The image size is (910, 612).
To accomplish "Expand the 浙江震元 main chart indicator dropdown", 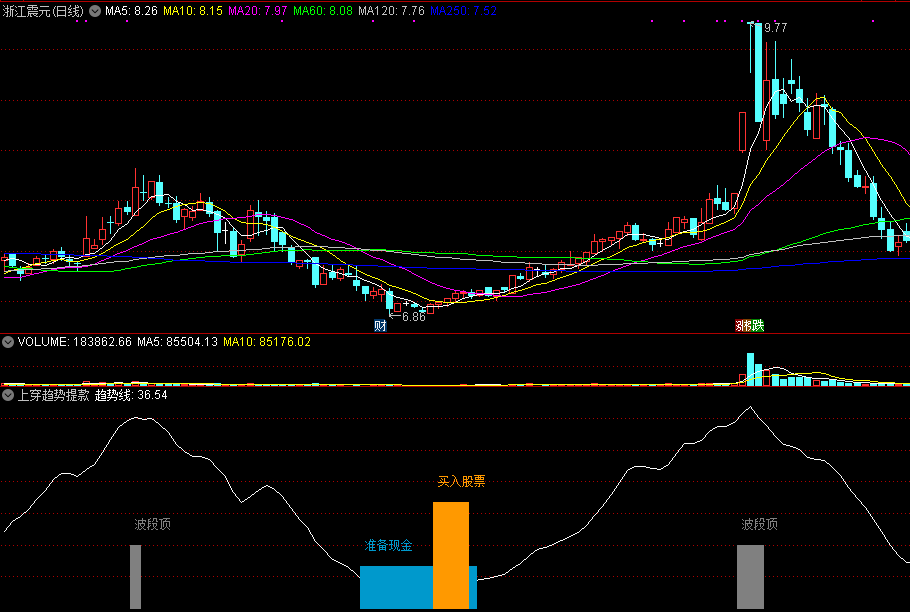I will 95,11.
